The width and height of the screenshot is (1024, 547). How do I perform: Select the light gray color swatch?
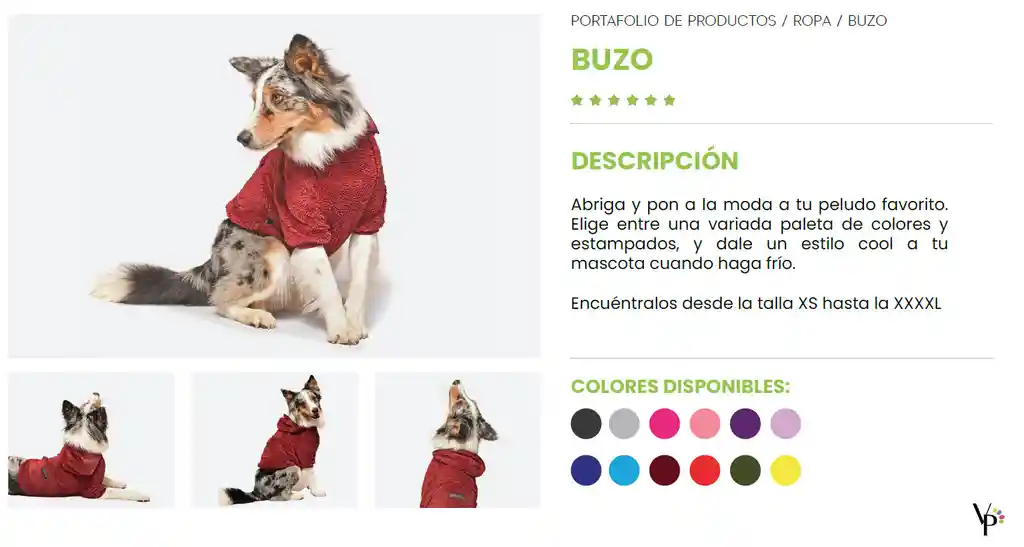coord(624,424)
